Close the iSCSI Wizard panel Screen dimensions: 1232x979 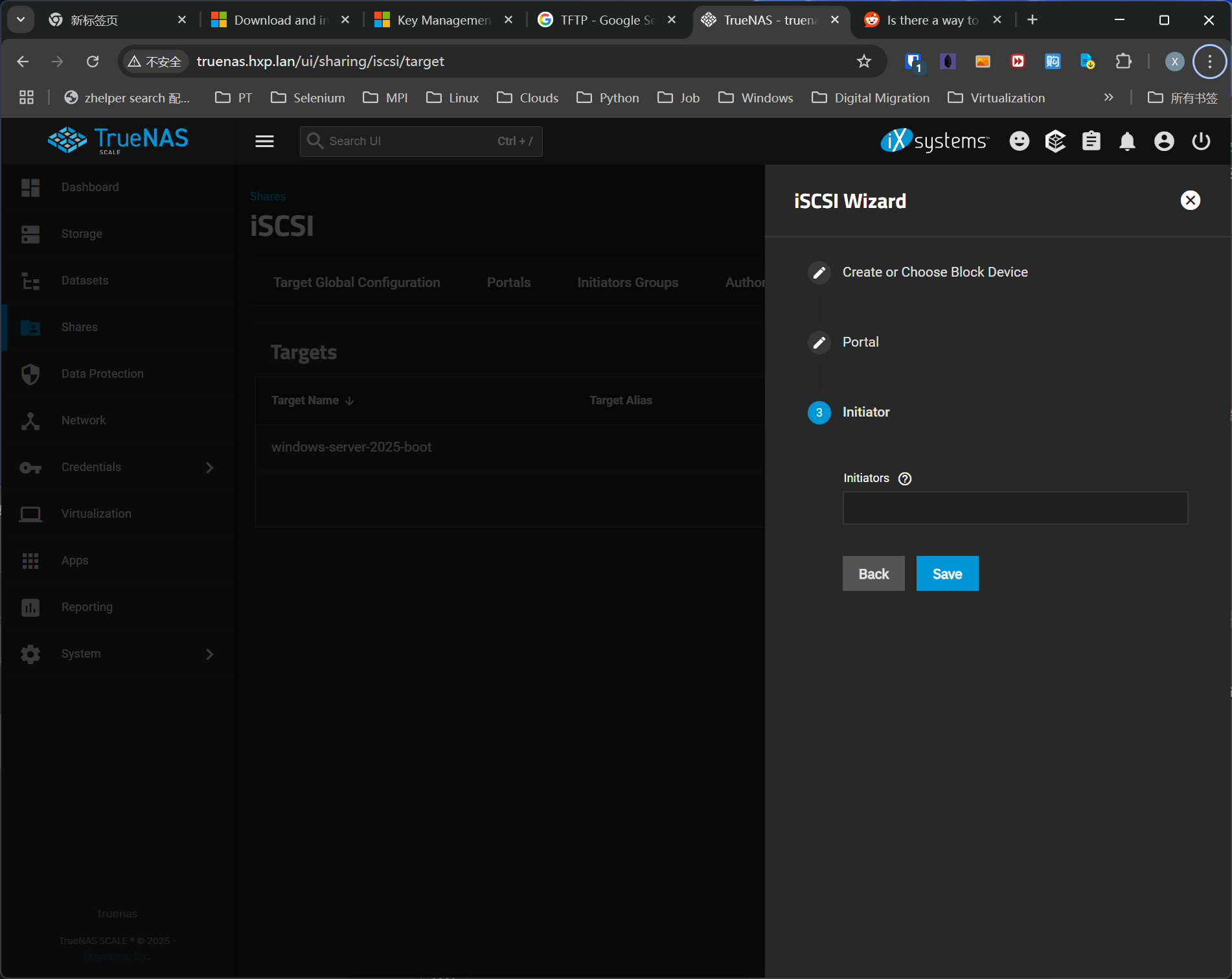point(1190,200)
